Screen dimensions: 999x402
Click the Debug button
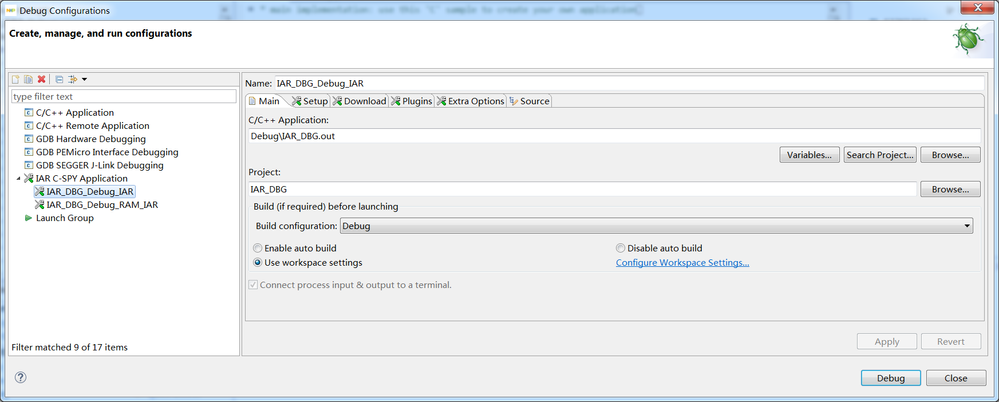[x=891, y=378]
